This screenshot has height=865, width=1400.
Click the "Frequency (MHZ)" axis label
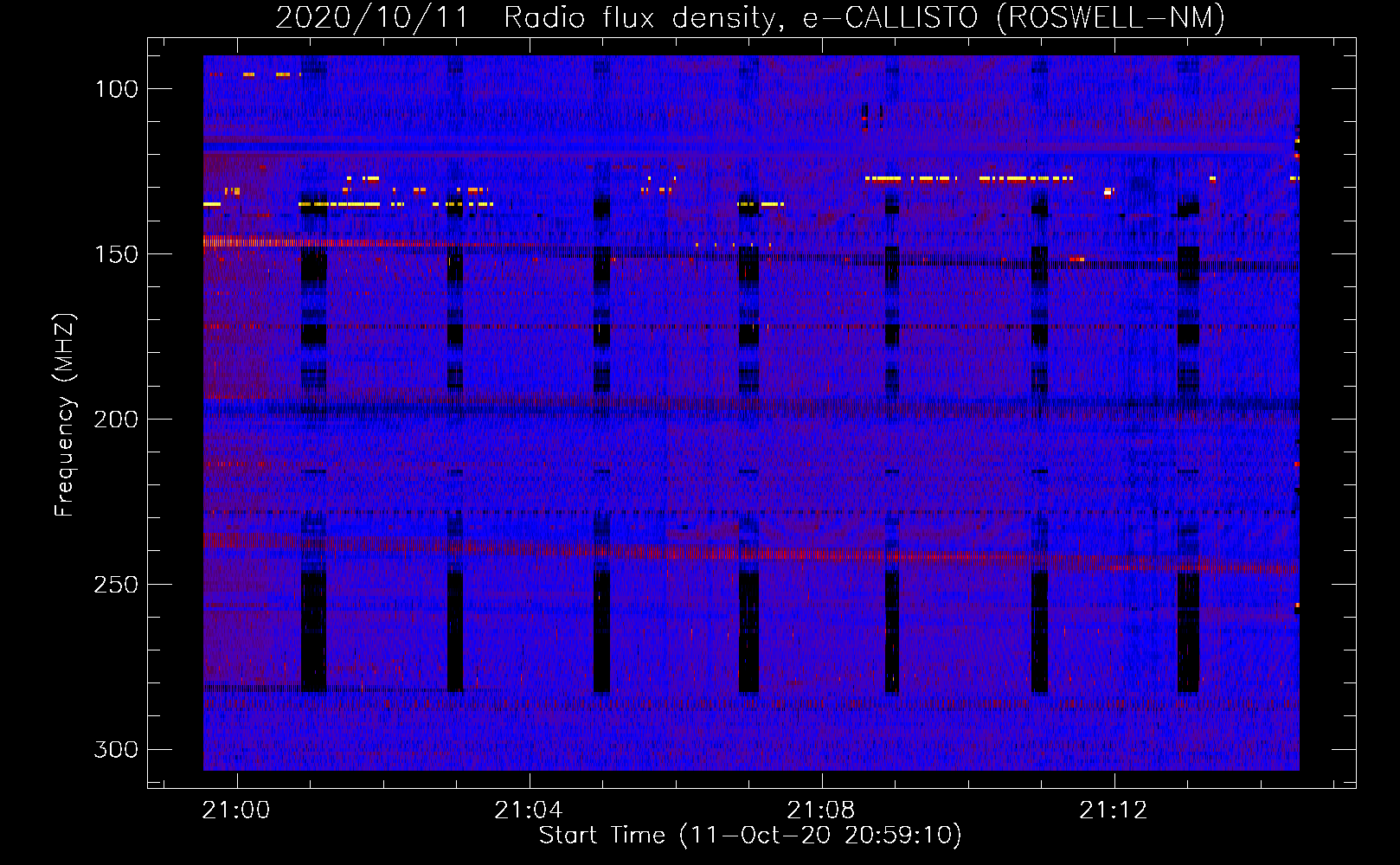pyautogui.click(x=65, y=414)
